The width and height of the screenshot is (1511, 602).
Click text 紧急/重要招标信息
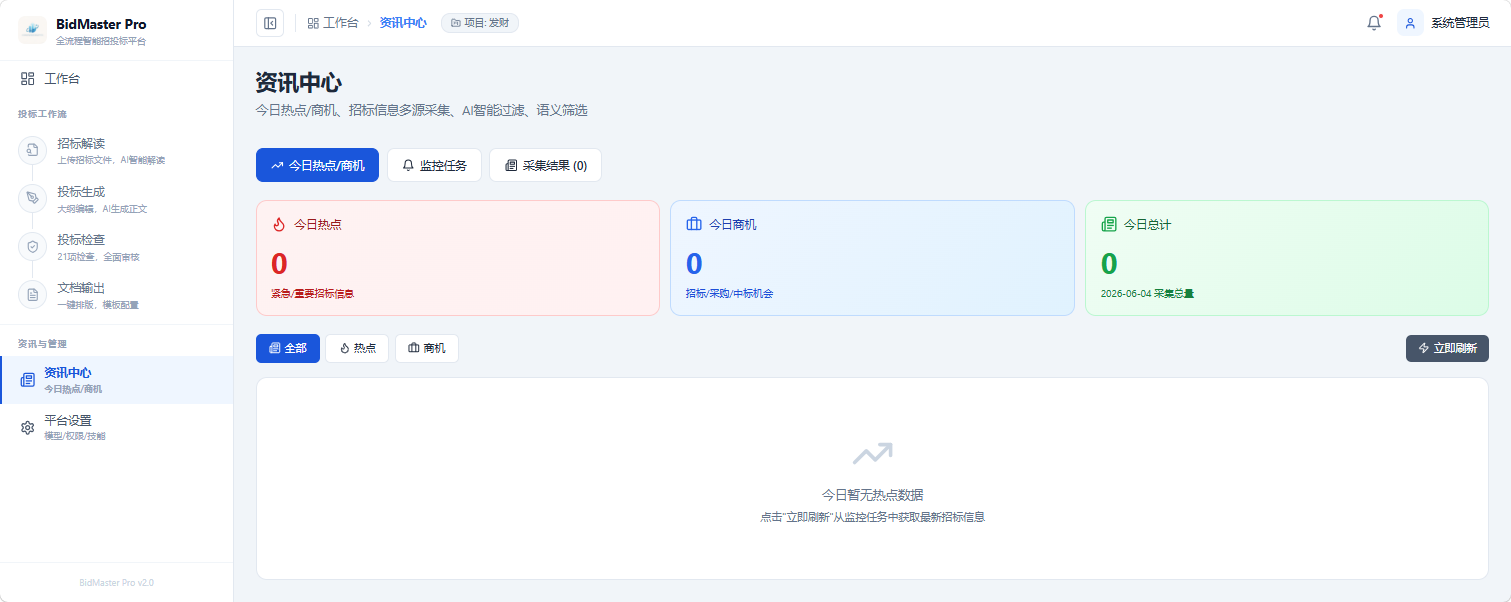pos(312,294)
